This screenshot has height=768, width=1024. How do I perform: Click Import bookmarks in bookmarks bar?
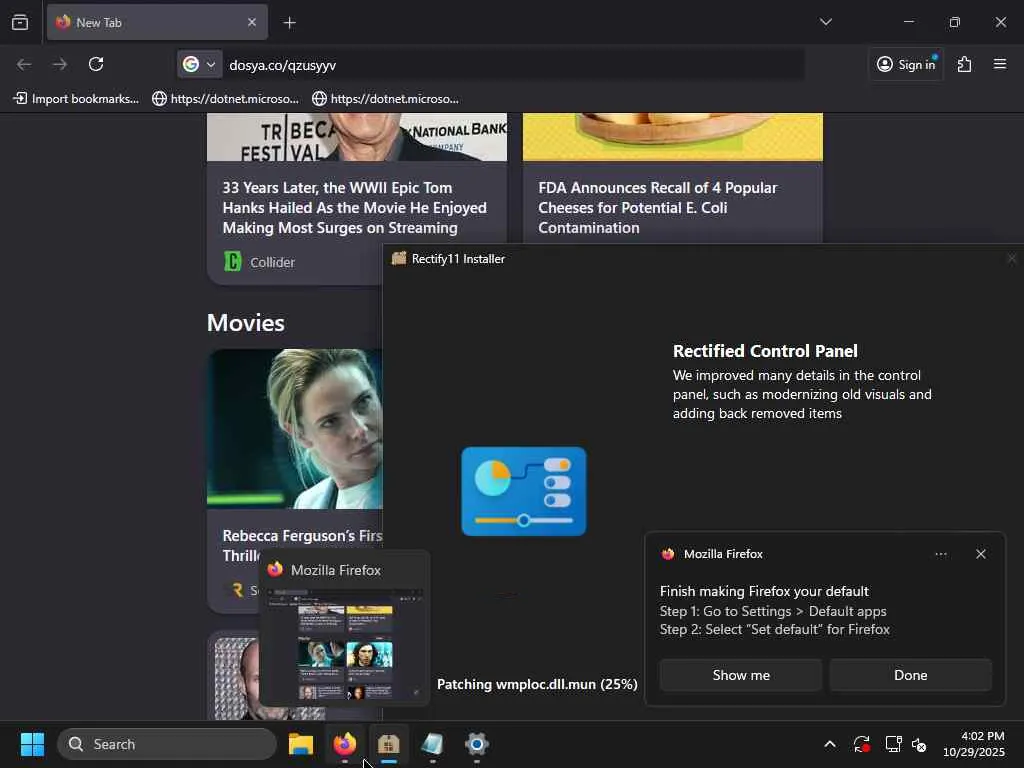coord(76,99)
